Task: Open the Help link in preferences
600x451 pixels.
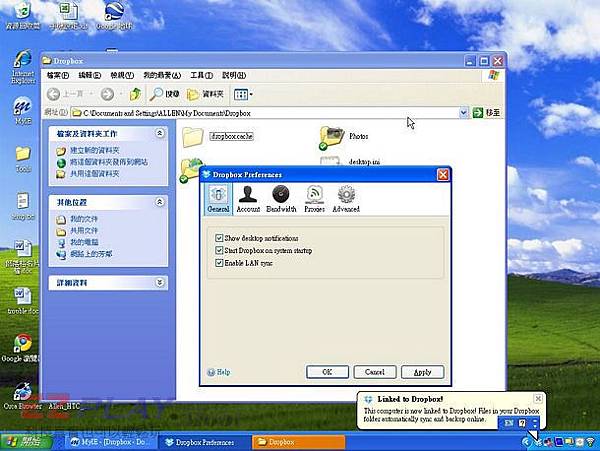Action: [x=219, y=372]
